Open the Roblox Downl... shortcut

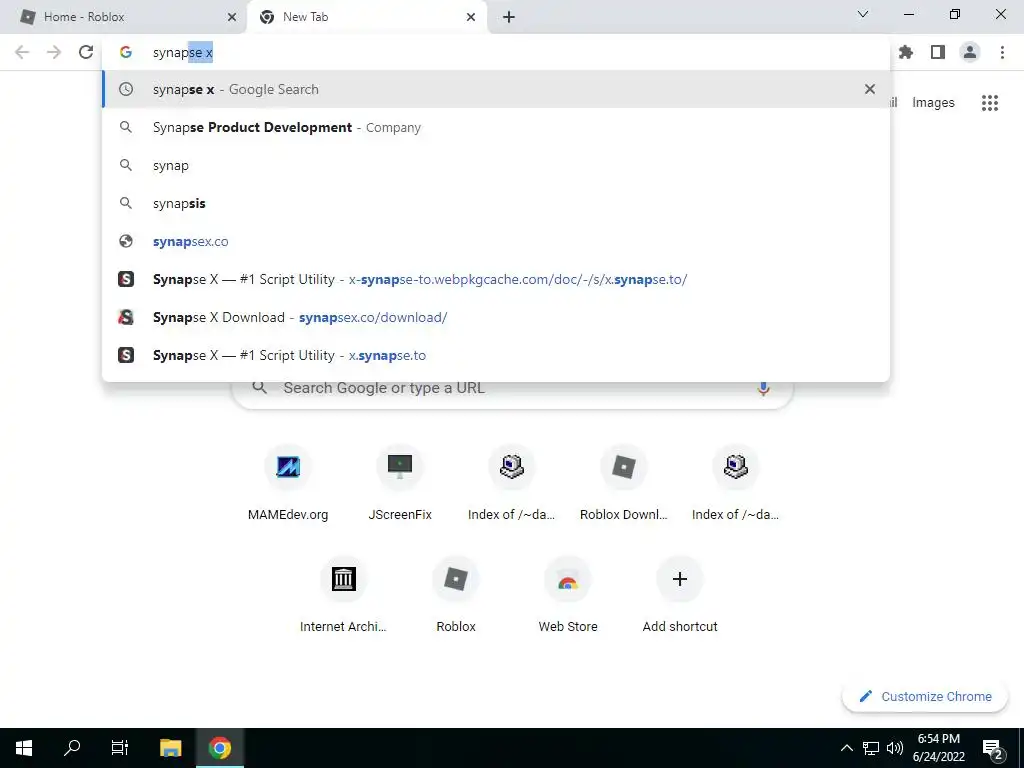(624, 484)
